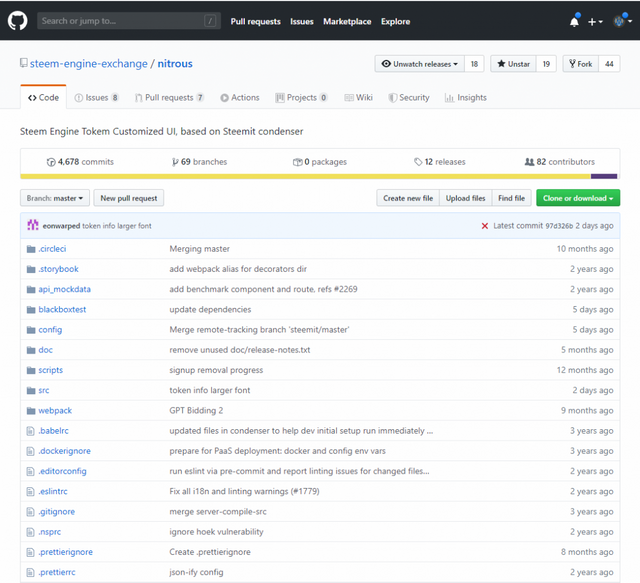Open commit hash 97d326b
Image resolution: width=640 pixels, height=583 pixels.
pyautogui.click(x=559, y=226)
